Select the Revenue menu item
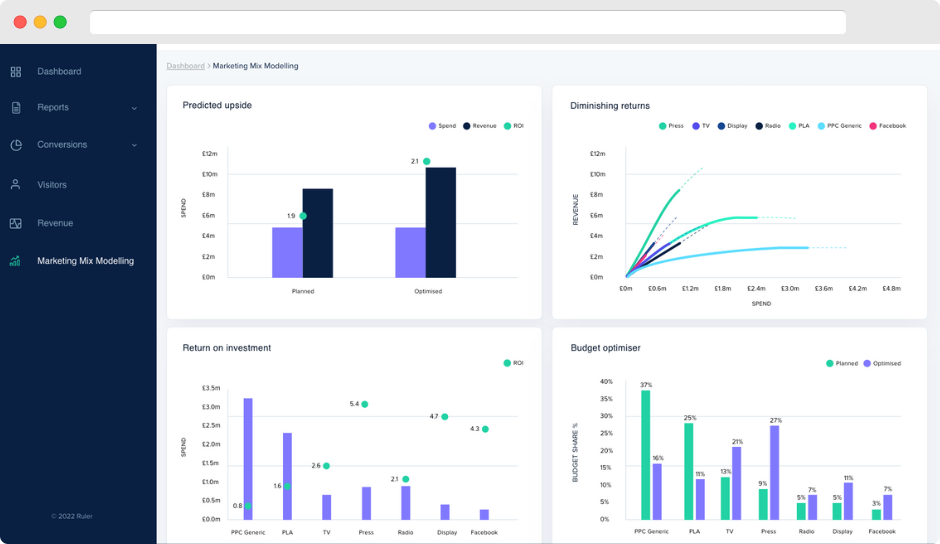 tap(55, 223)
